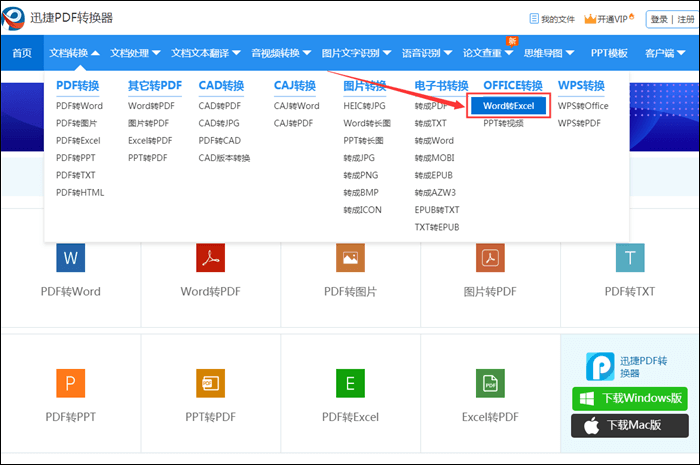The image size is (700, 465).
Task: Expand the 文档文本翻译 dropdown
Action: [236, 53]
